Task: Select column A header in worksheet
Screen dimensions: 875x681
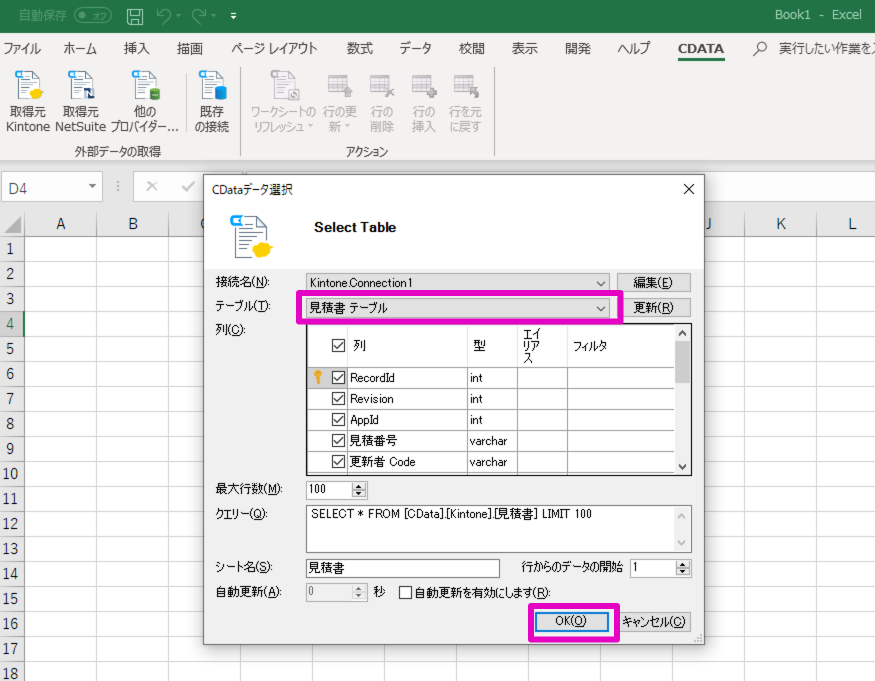Action: tap(60, 224)
